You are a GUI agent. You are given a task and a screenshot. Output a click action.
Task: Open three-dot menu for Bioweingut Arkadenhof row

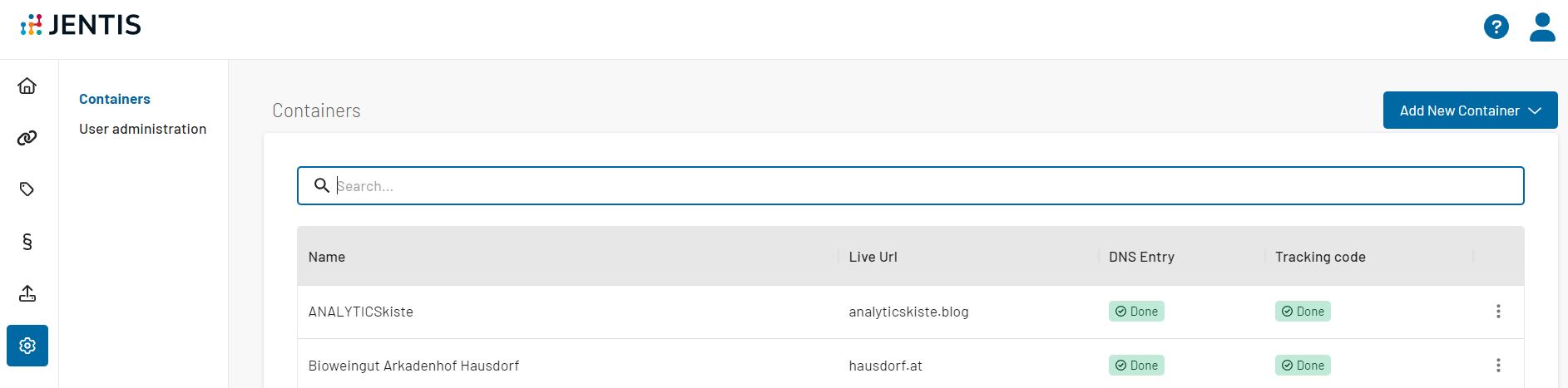tap(1498, 366)
